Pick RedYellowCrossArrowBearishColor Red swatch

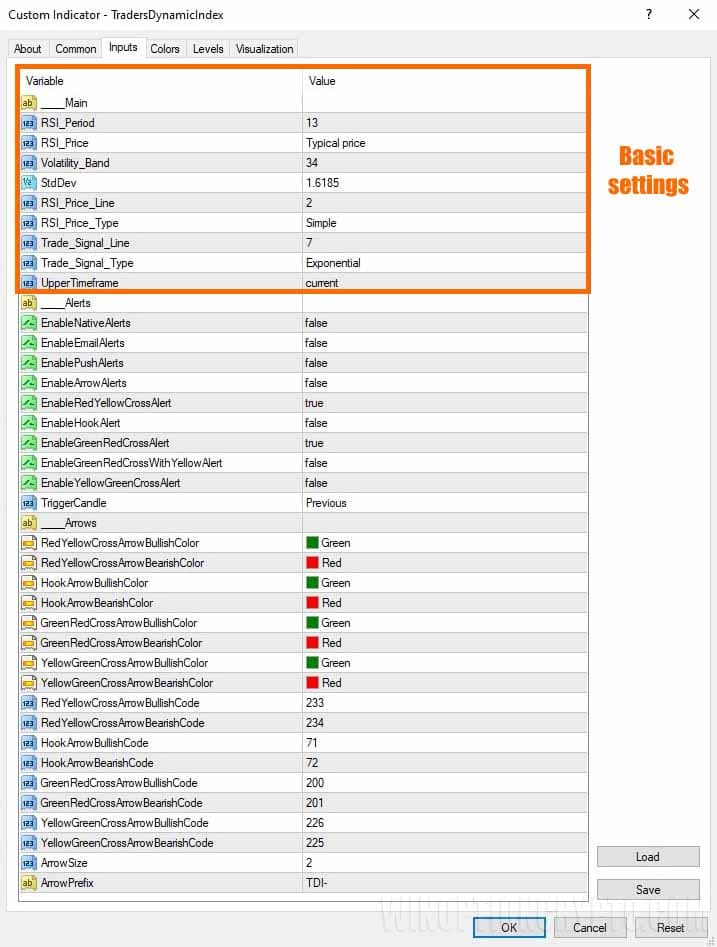(x=312, y=563)
